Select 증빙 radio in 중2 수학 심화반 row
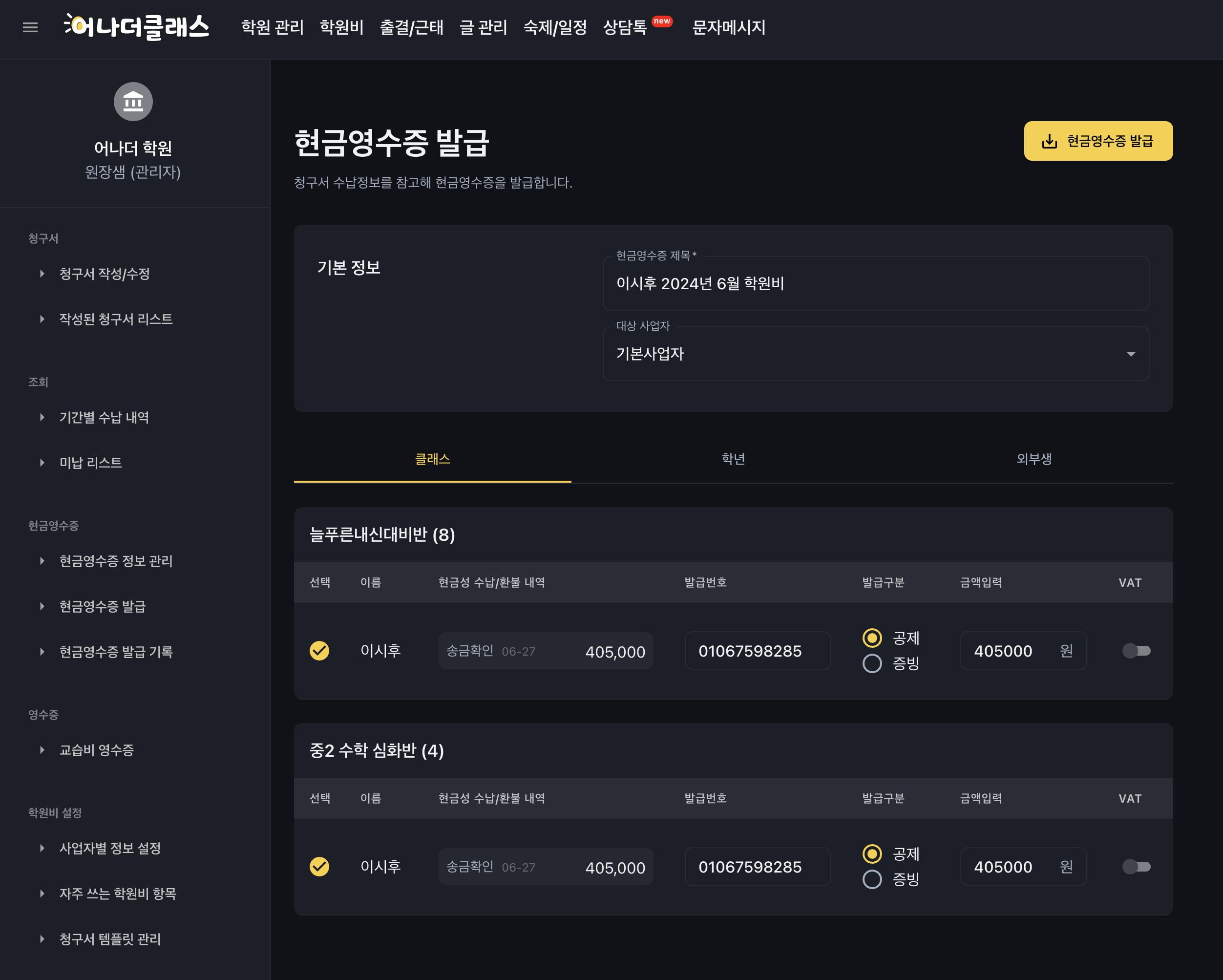 coord(872,879)
